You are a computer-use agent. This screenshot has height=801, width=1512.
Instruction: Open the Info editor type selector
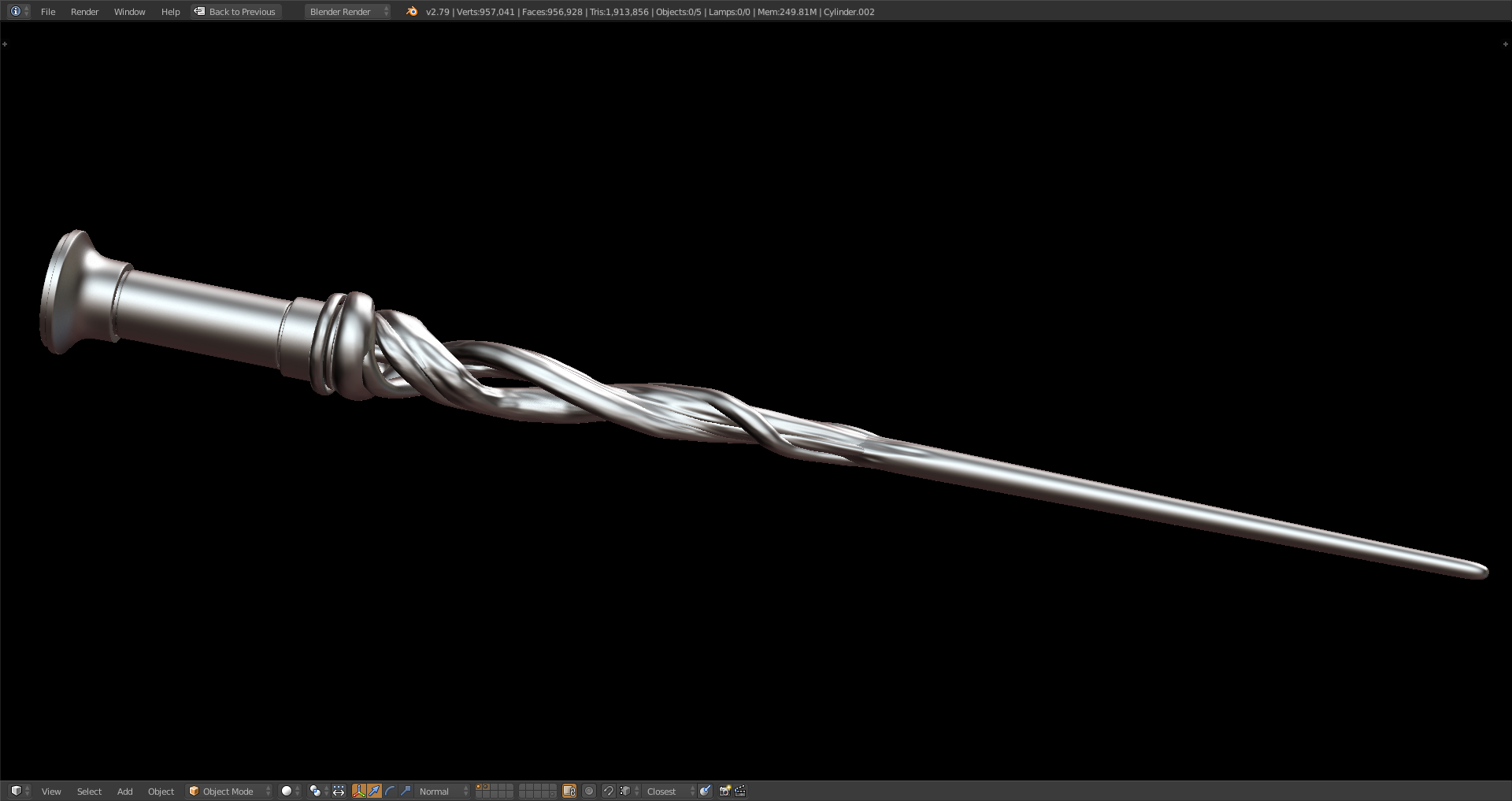tap(19, 11)
